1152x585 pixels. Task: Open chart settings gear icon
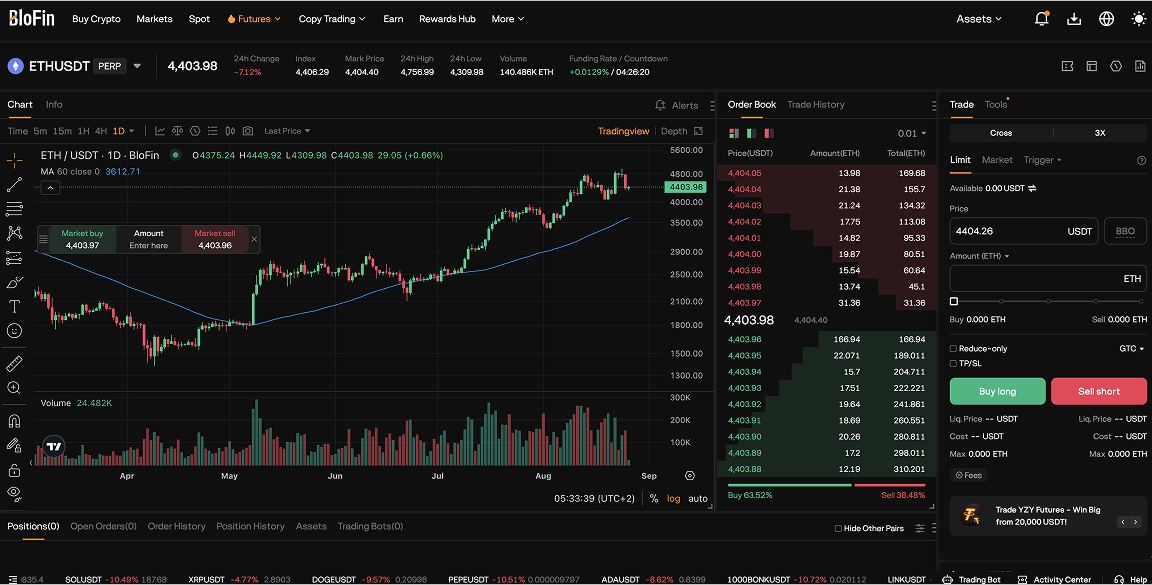click(x=689, y=475)
